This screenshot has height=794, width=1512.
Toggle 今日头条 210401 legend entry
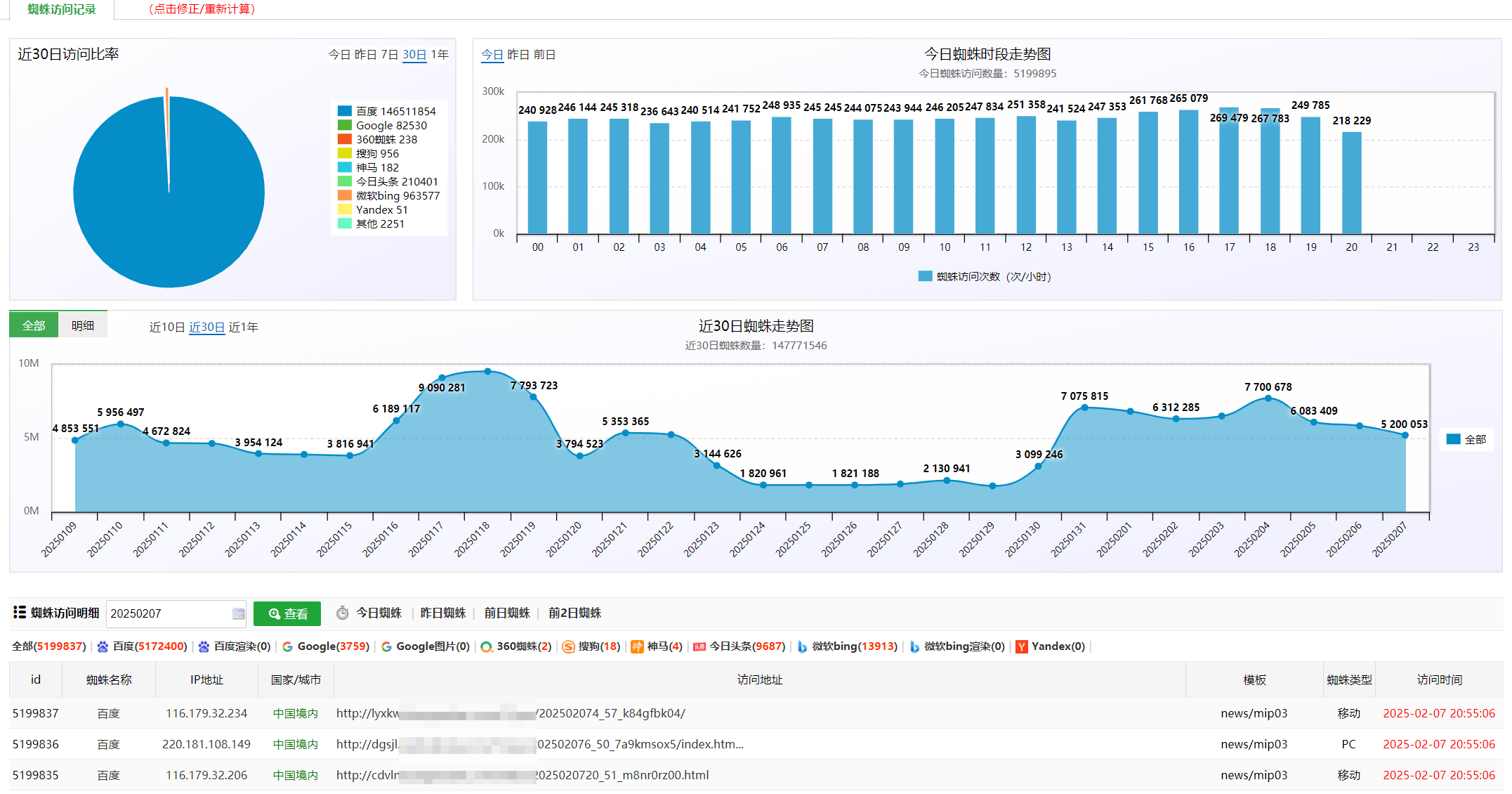pos(388,181)
